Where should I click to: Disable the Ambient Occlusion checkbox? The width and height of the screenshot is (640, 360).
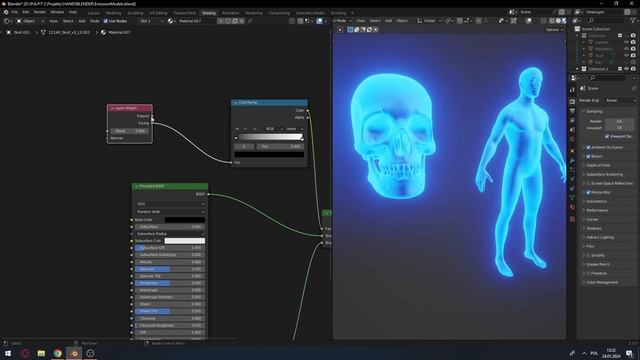(x=589, y=147)
